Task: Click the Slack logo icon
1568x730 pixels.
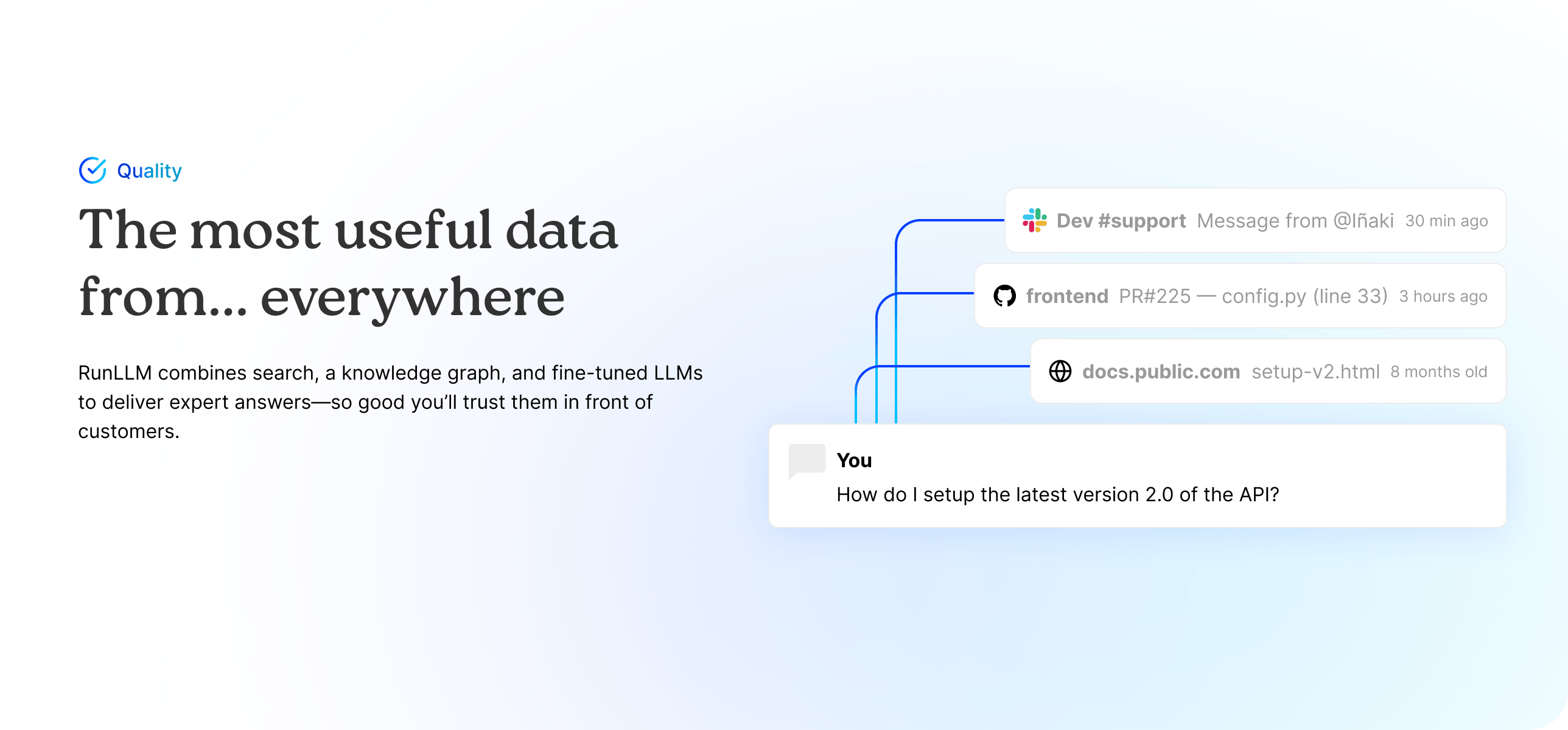Action: 1034,220
